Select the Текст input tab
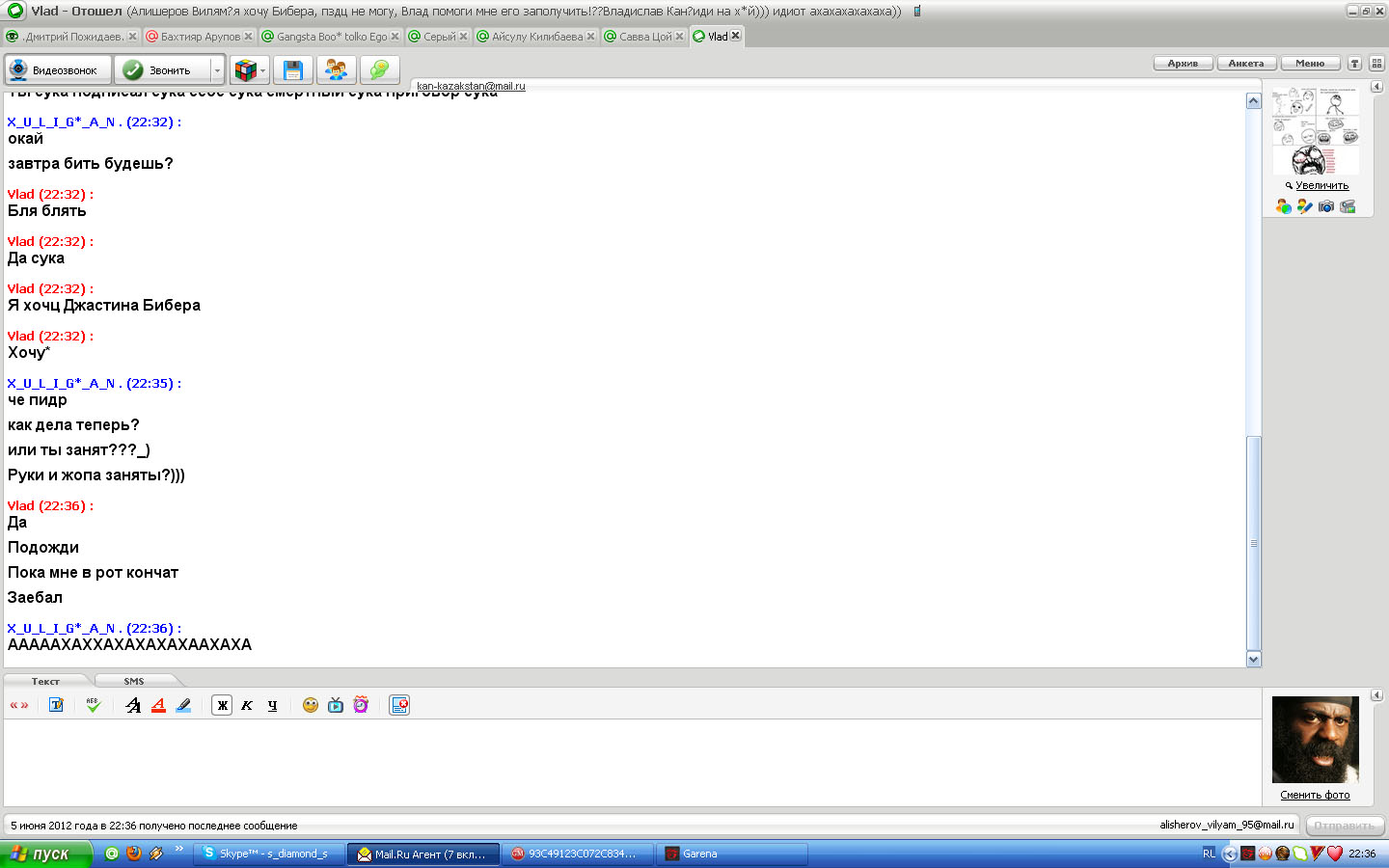The height and width of the screenshot is (868, 1389). pyautogui.click(x=45, y=681)
